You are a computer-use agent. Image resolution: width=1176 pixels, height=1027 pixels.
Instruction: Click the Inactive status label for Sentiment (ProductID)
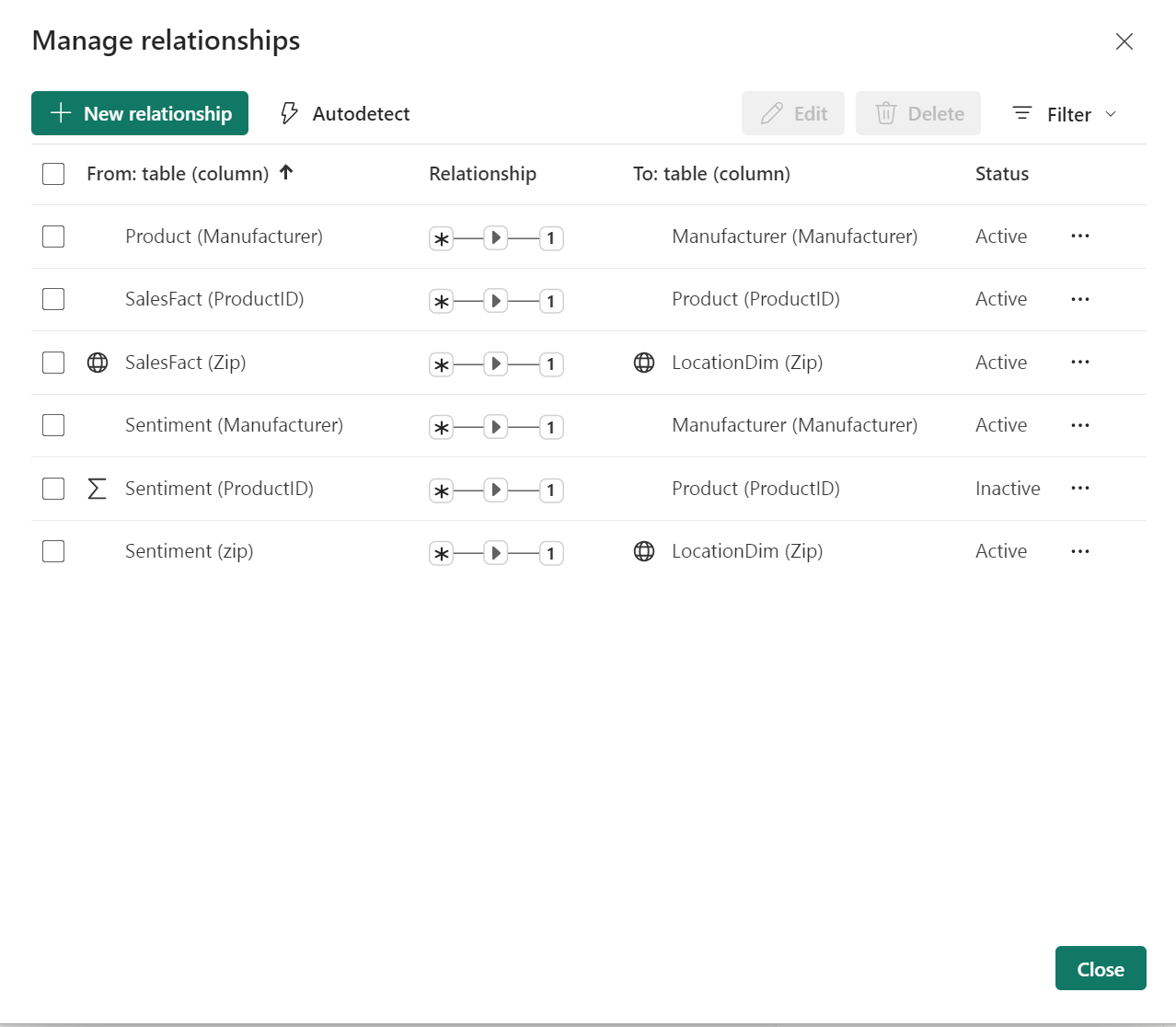point(1008,489)
